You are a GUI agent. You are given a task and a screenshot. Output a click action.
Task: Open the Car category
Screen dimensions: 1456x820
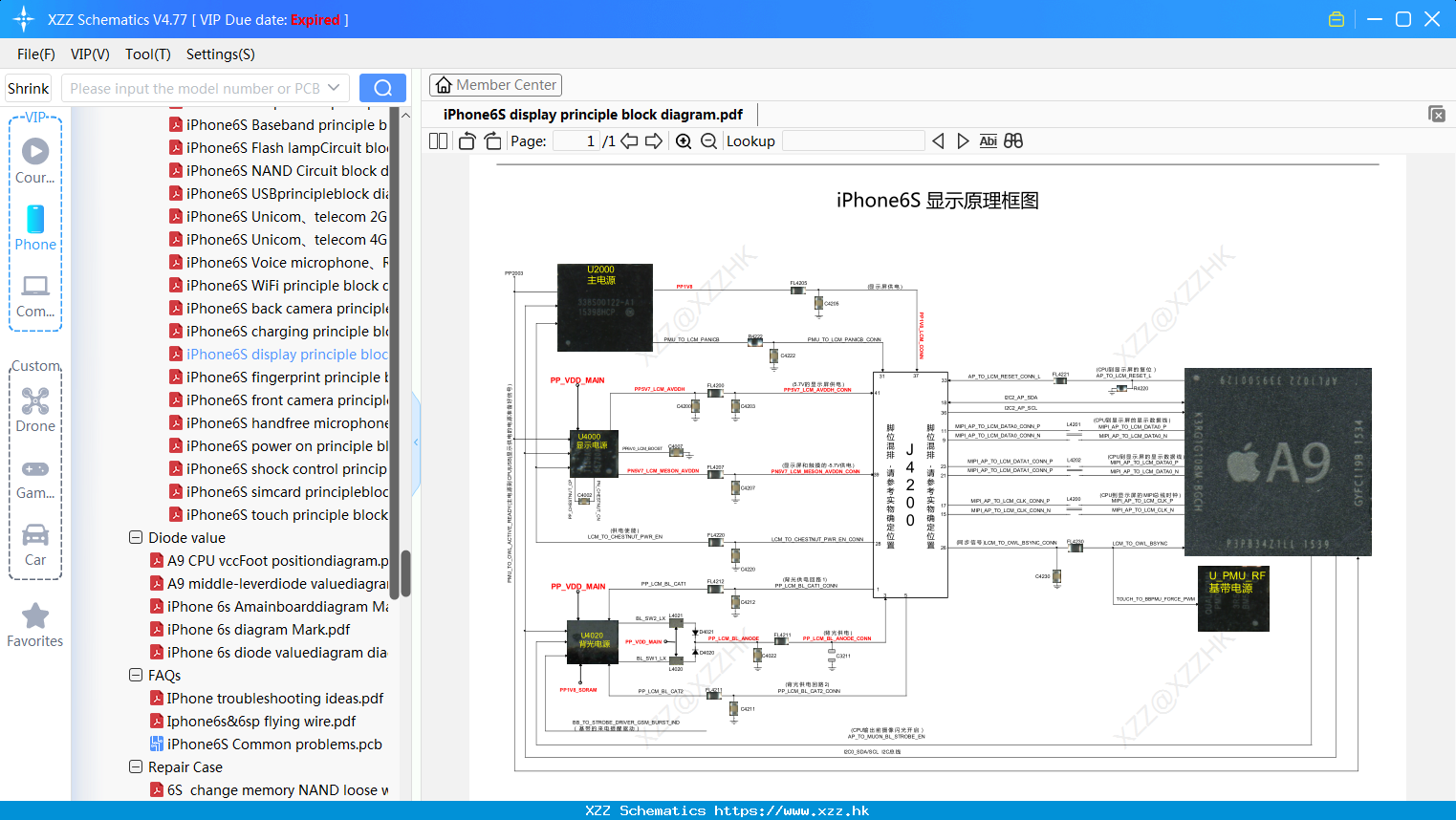point(35,544)
